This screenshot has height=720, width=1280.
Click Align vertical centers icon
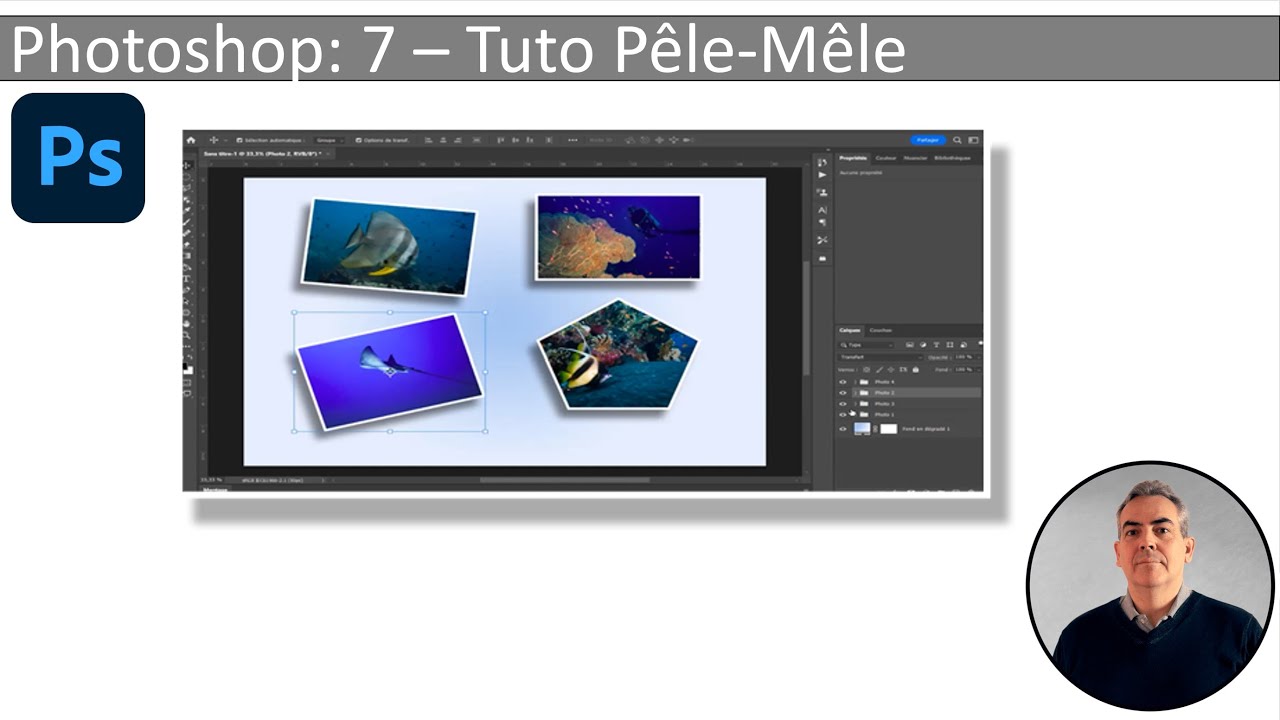coord(515,140)
